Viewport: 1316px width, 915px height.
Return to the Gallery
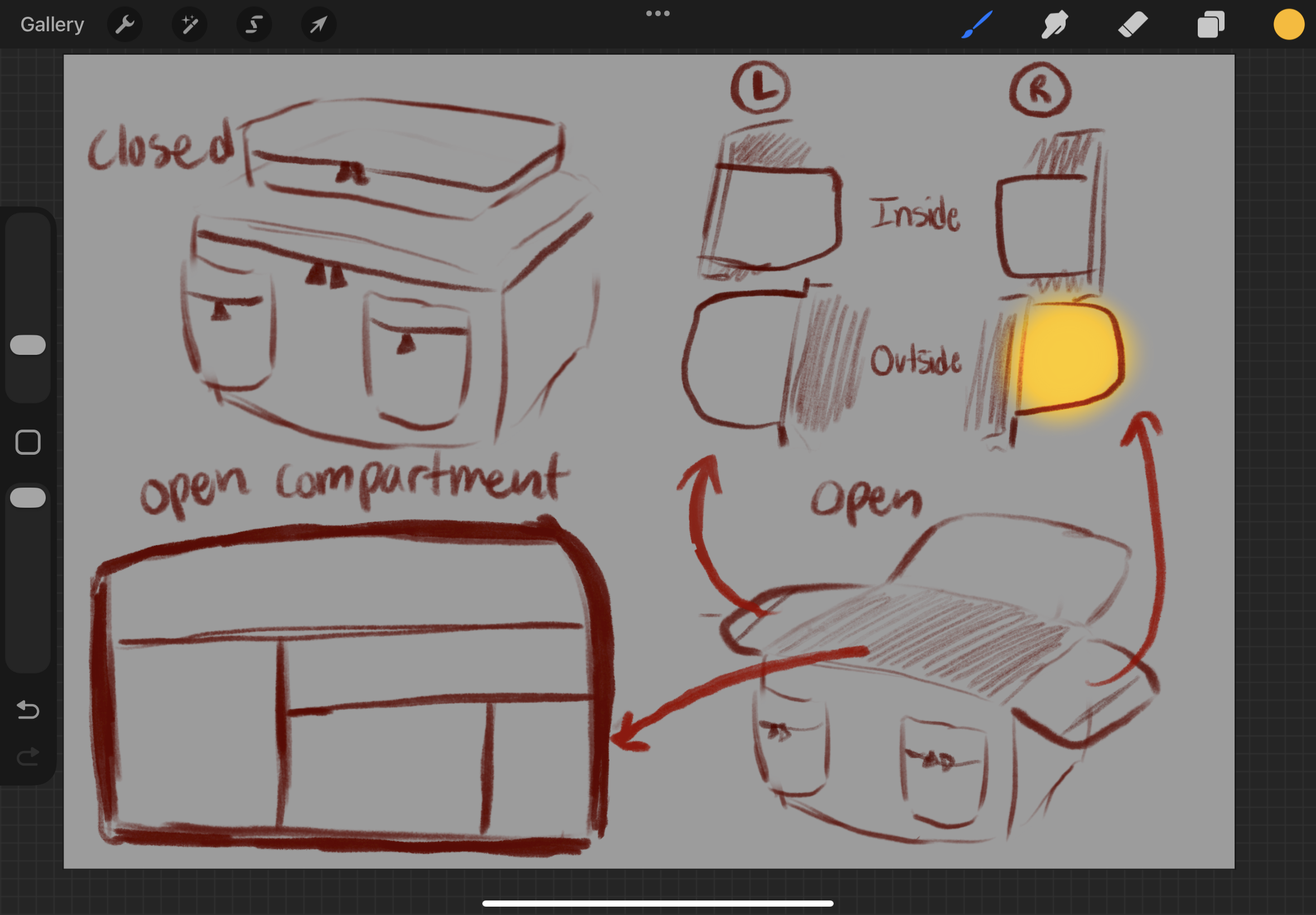click(52, 25)
